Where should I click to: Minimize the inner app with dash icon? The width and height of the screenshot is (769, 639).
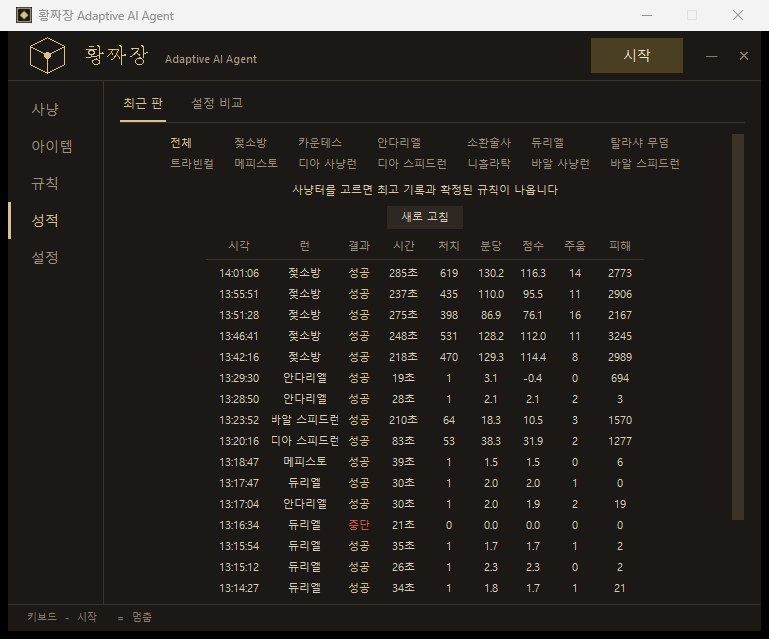(712, 56)
